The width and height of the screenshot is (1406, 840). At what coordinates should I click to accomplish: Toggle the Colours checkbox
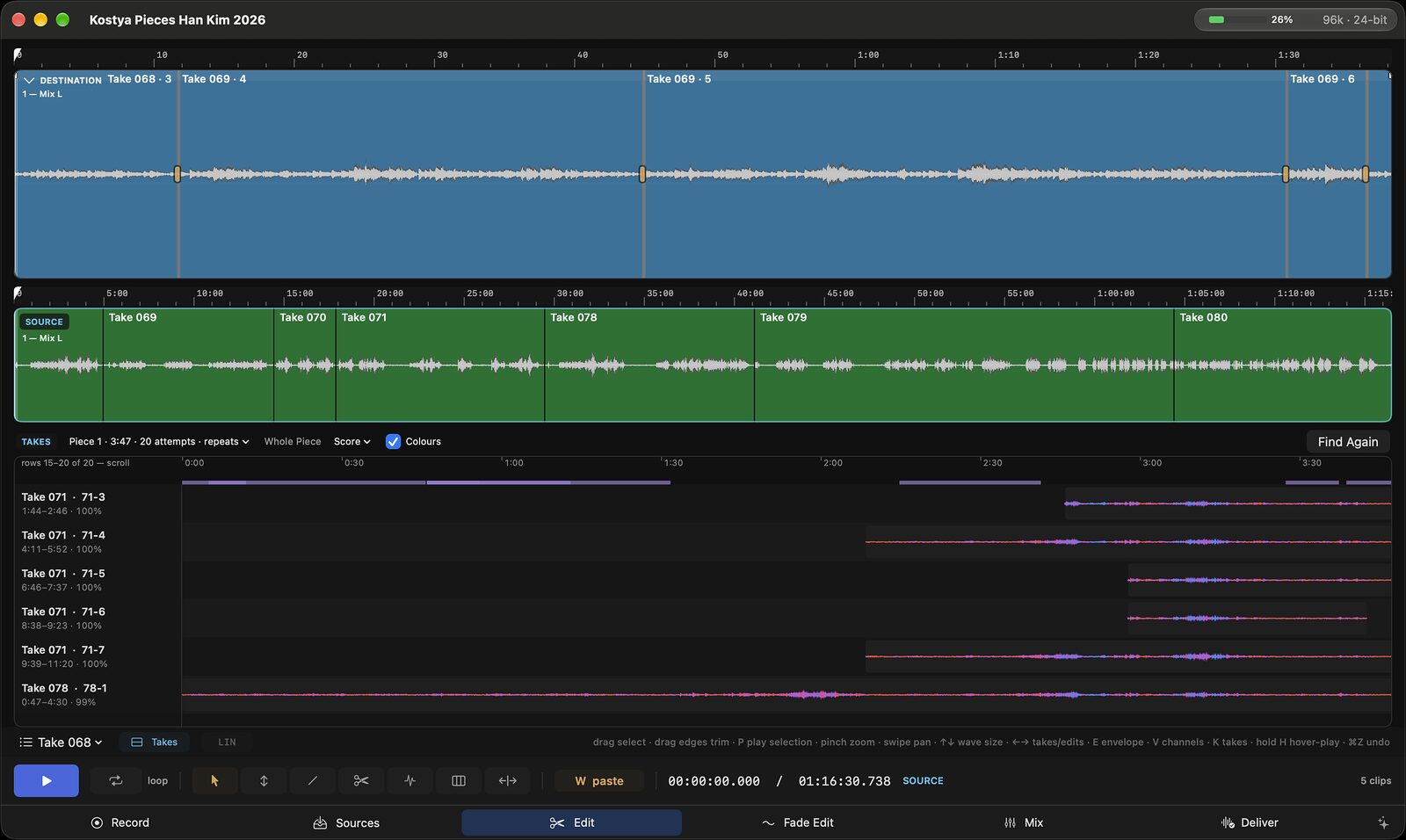(393, 441)
